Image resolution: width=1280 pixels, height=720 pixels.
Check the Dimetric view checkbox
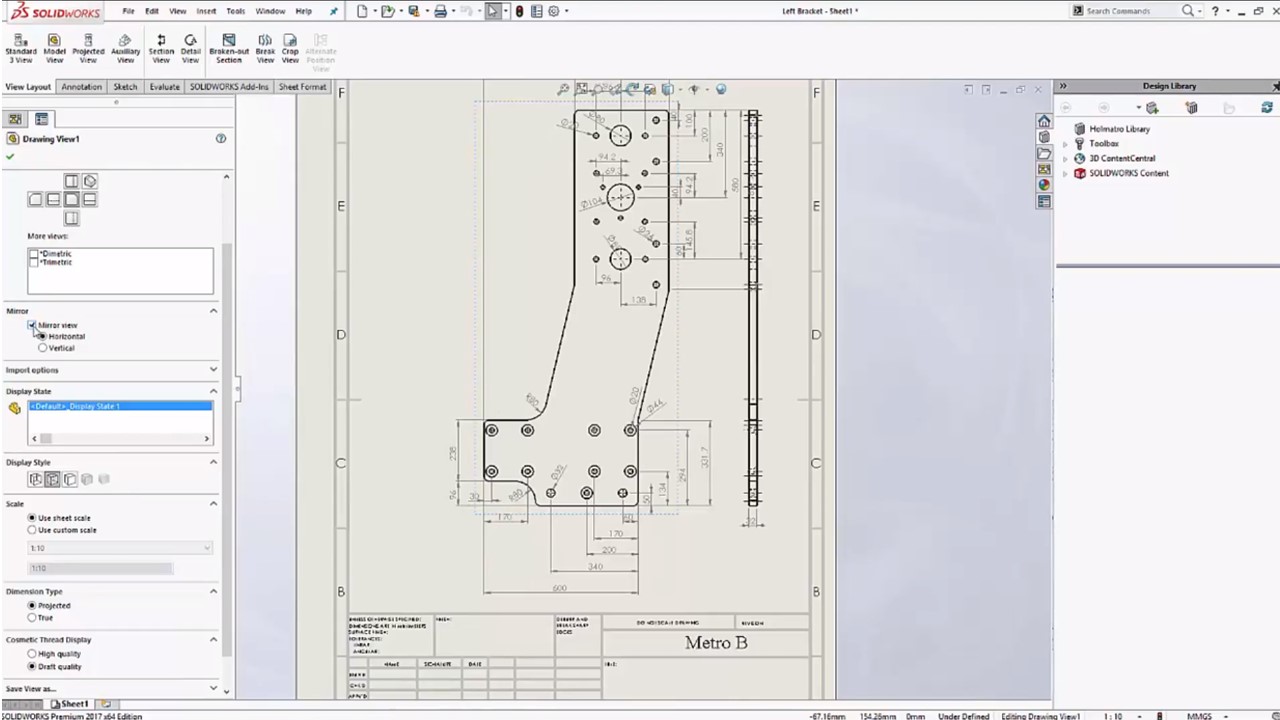click(34, 255)
